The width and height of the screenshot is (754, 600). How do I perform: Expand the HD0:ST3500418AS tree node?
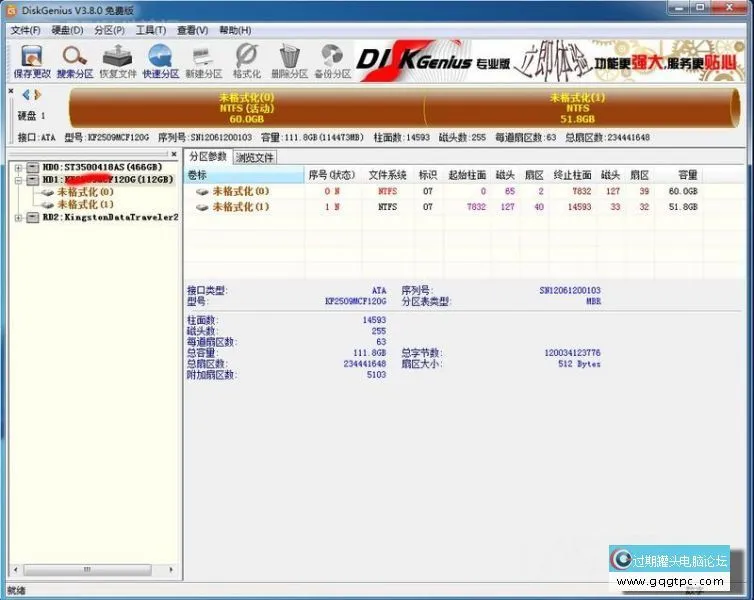tap(18, 166)
